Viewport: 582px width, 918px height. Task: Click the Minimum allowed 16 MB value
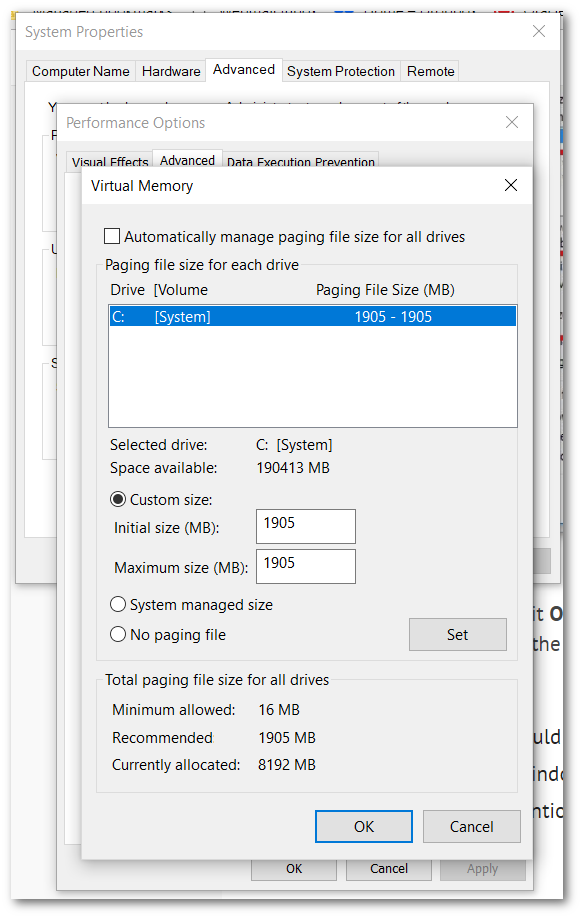coord(279,710)
